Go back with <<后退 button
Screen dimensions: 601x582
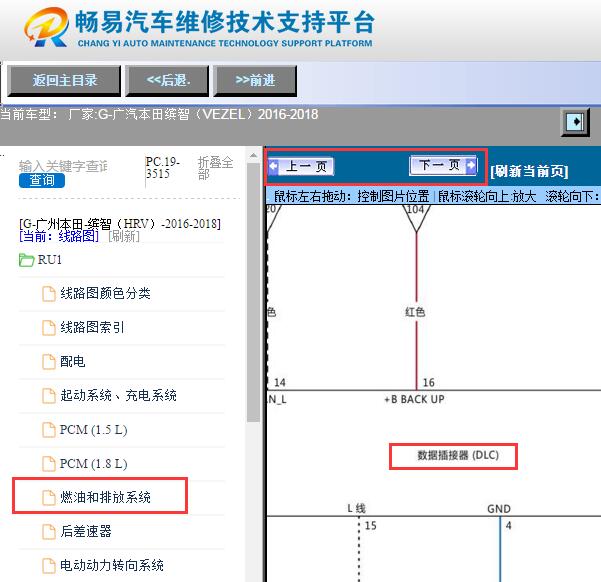click(x=167, y=81)
